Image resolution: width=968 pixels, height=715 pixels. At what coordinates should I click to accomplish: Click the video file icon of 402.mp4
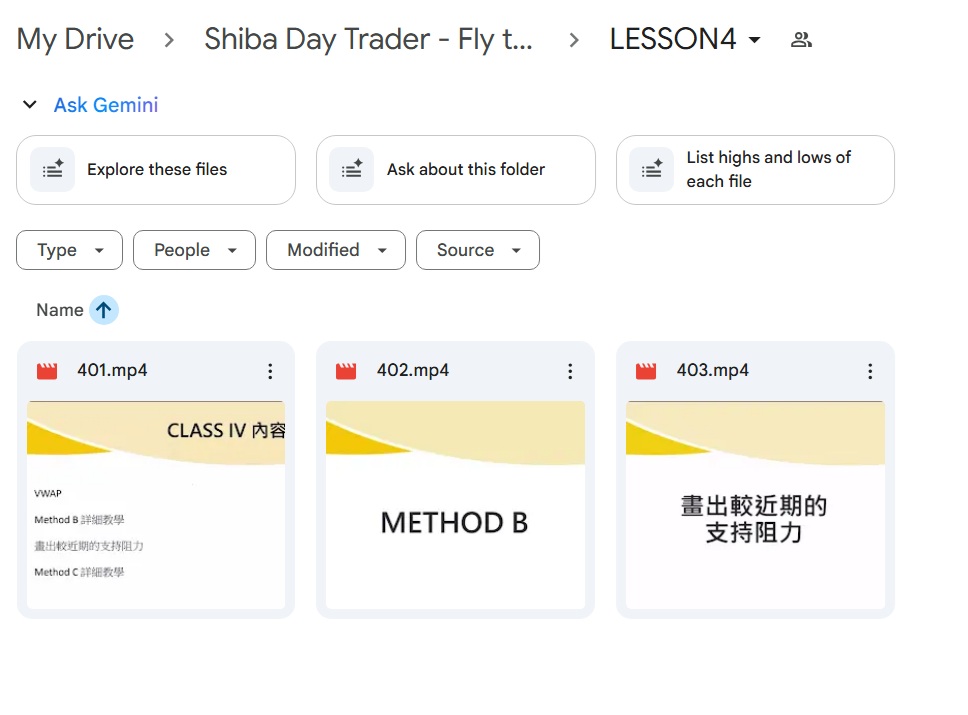[346, 371]
